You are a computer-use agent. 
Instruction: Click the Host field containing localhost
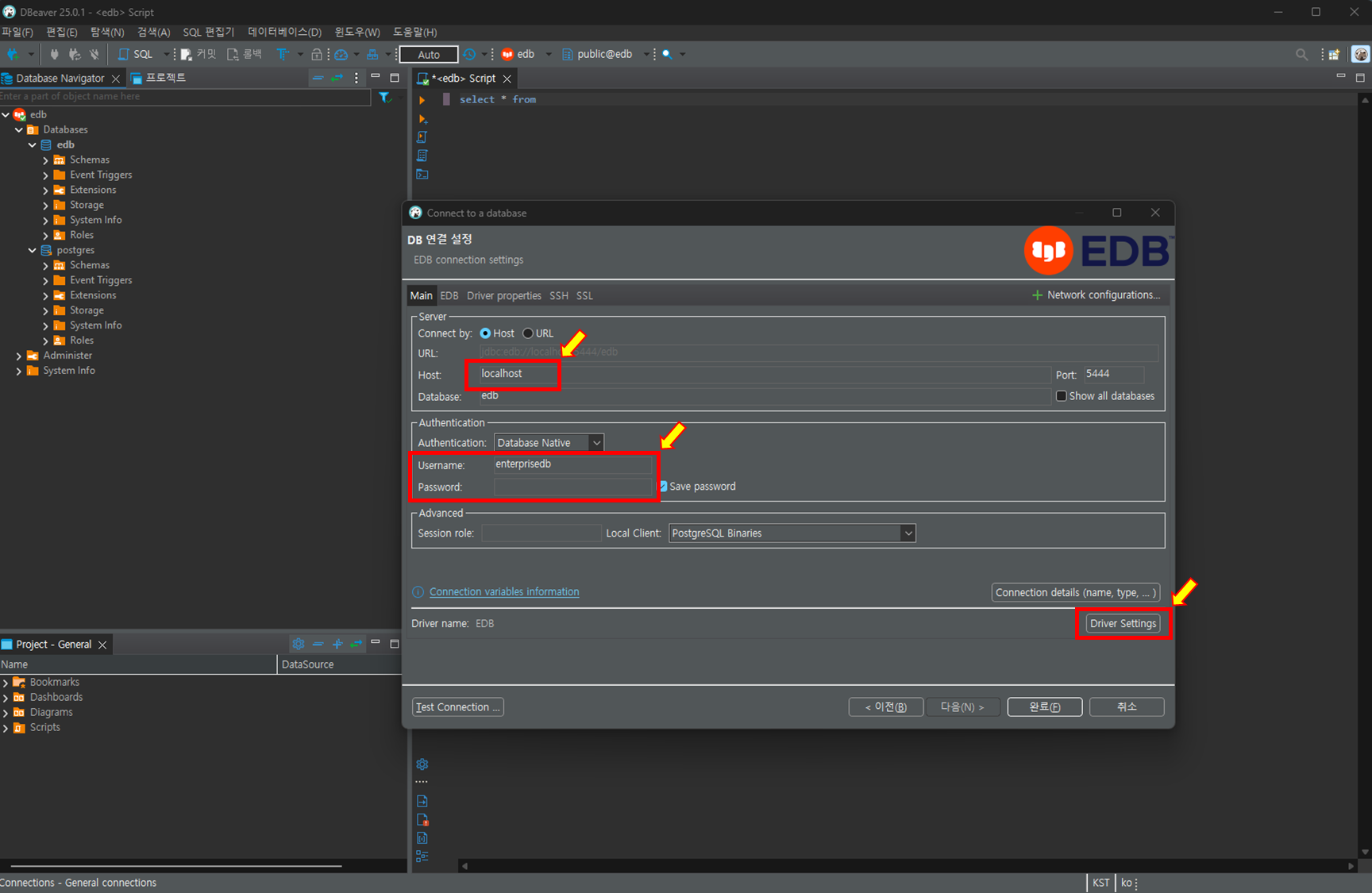pos(764,375)
